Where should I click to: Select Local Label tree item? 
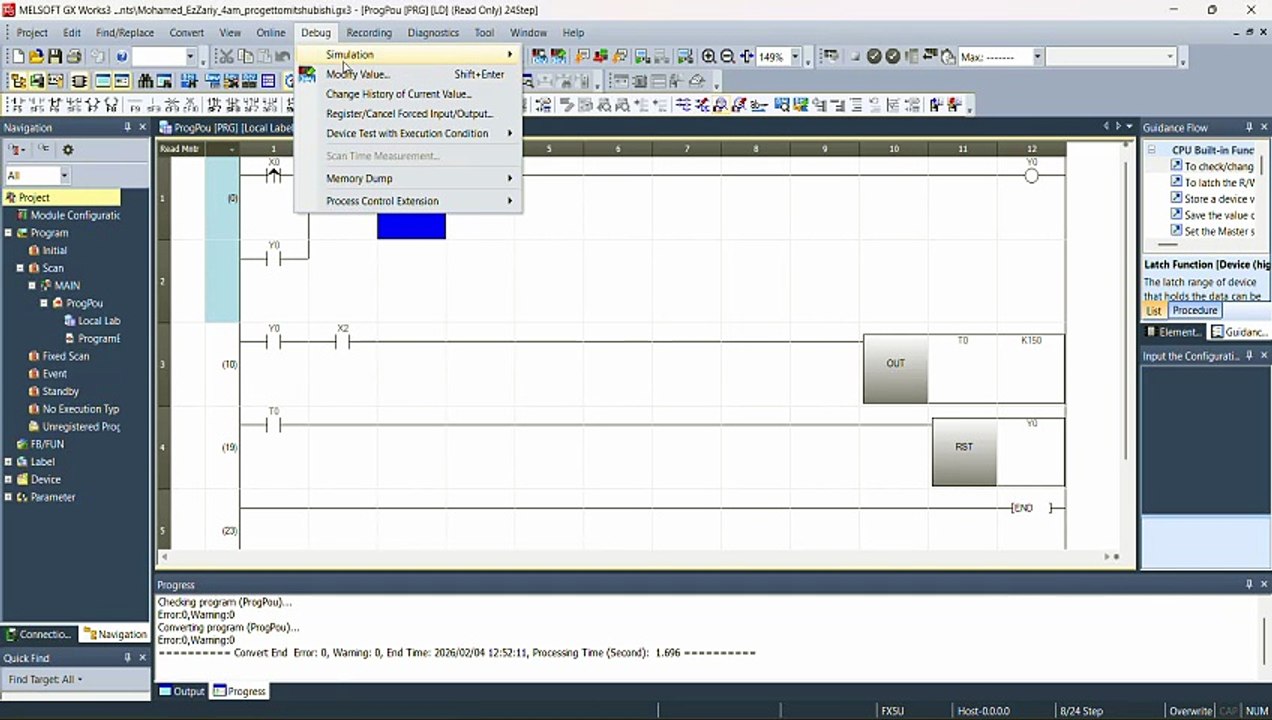point(92,321)
